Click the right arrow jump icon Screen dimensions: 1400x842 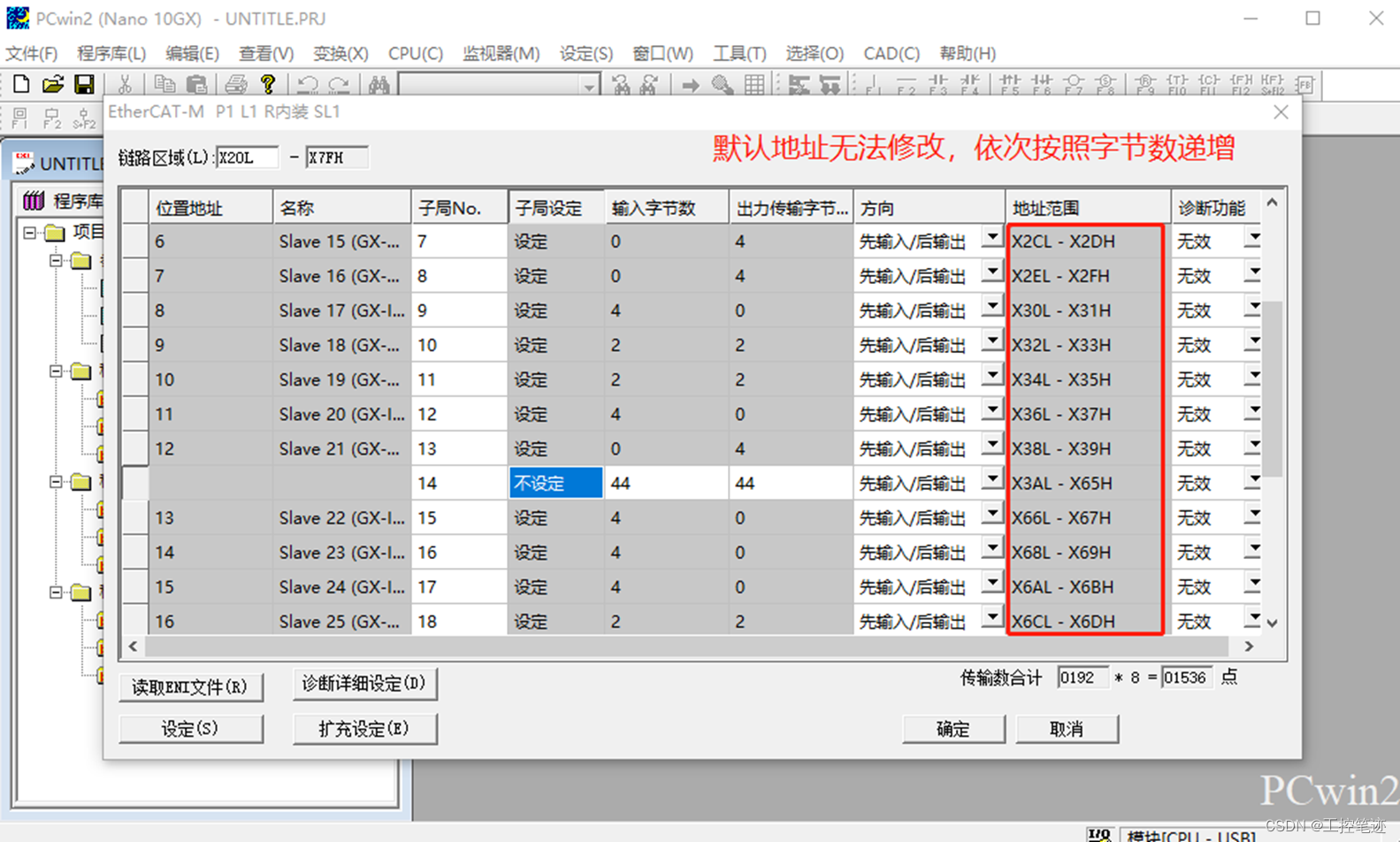[691, 85]
